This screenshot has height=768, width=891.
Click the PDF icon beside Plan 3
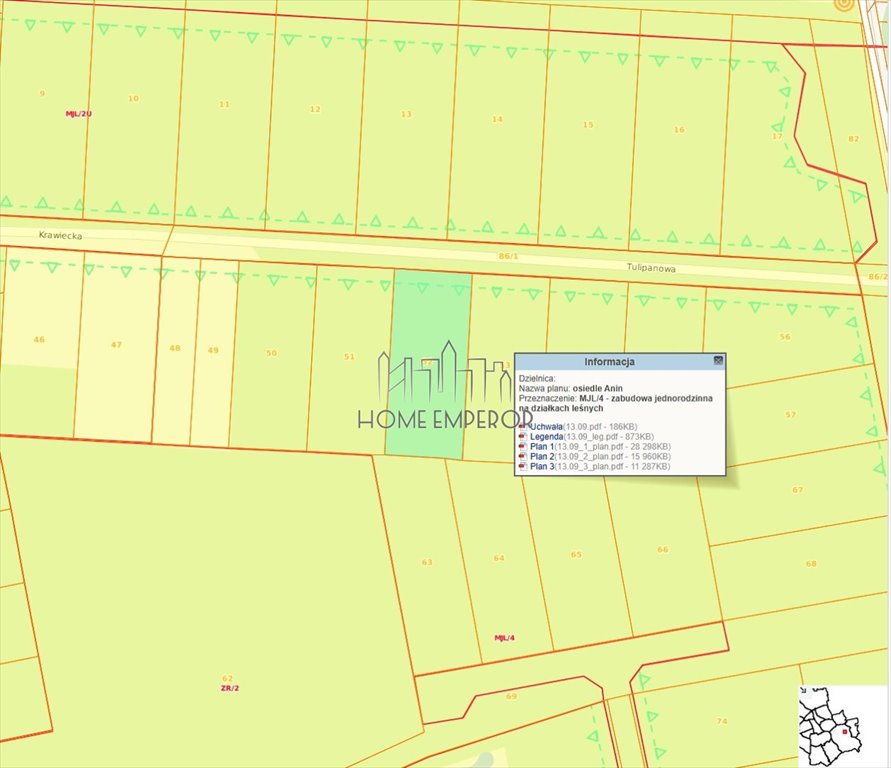coord(523,467)
